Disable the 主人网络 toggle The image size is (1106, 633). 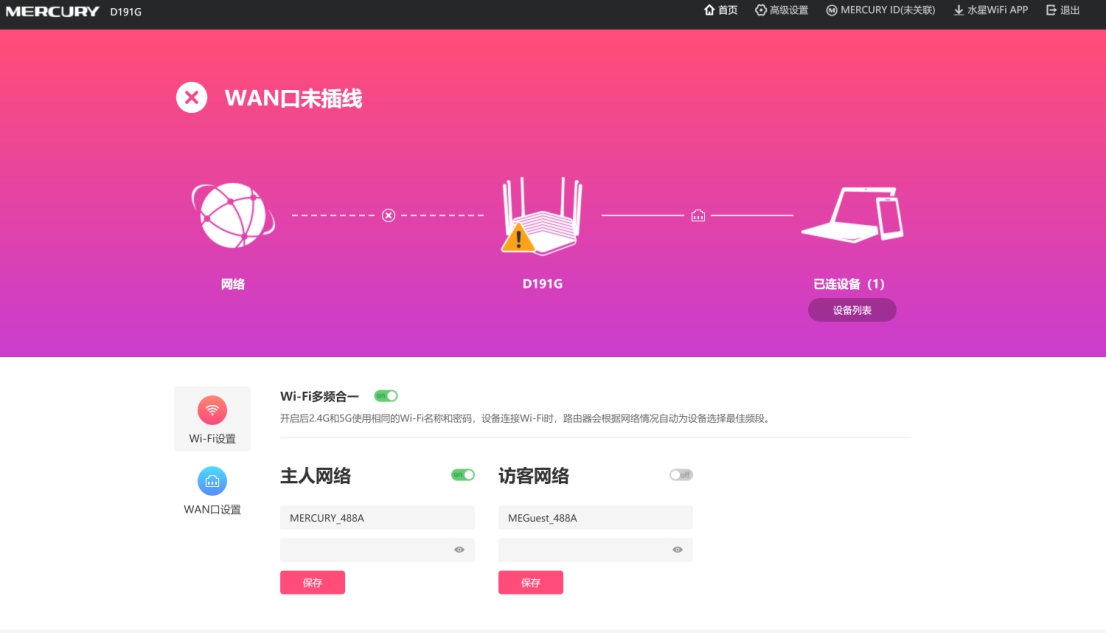462,475
